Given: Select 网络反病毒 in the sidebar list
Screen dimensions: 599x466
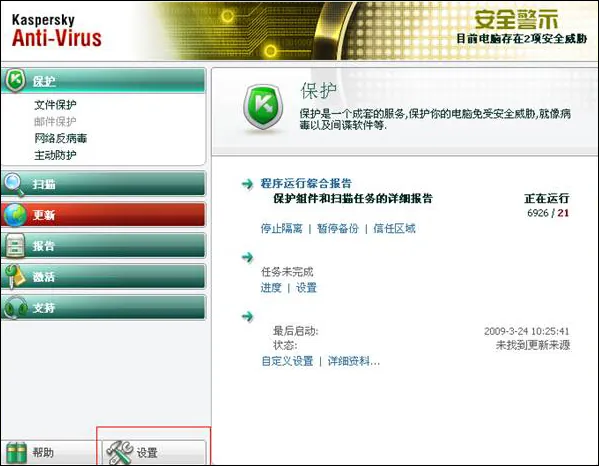Looking at the screenshot, I should pos(60,138).
